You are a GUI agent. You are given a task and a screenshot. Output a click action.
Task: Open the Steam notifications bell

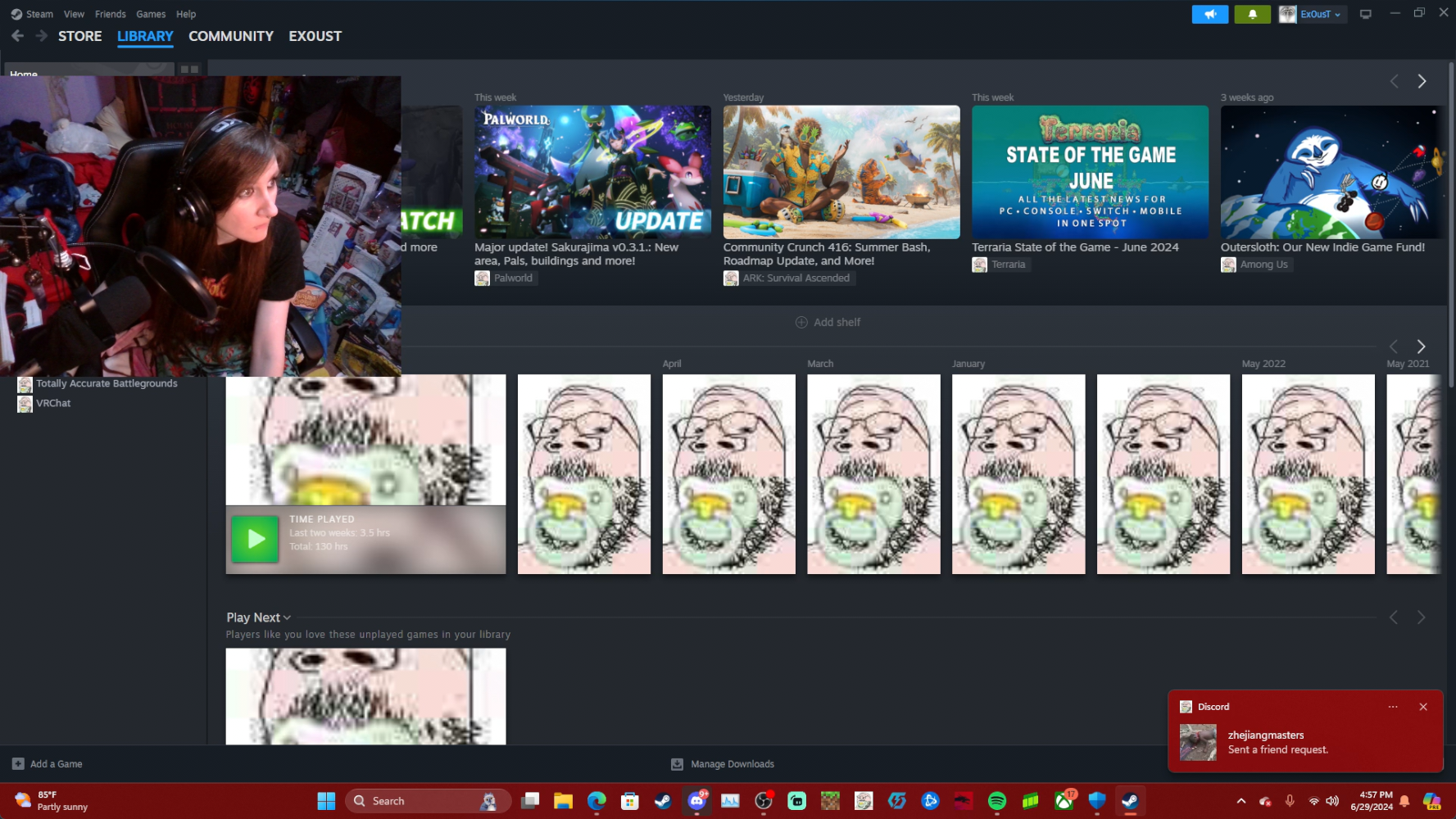1252,14
